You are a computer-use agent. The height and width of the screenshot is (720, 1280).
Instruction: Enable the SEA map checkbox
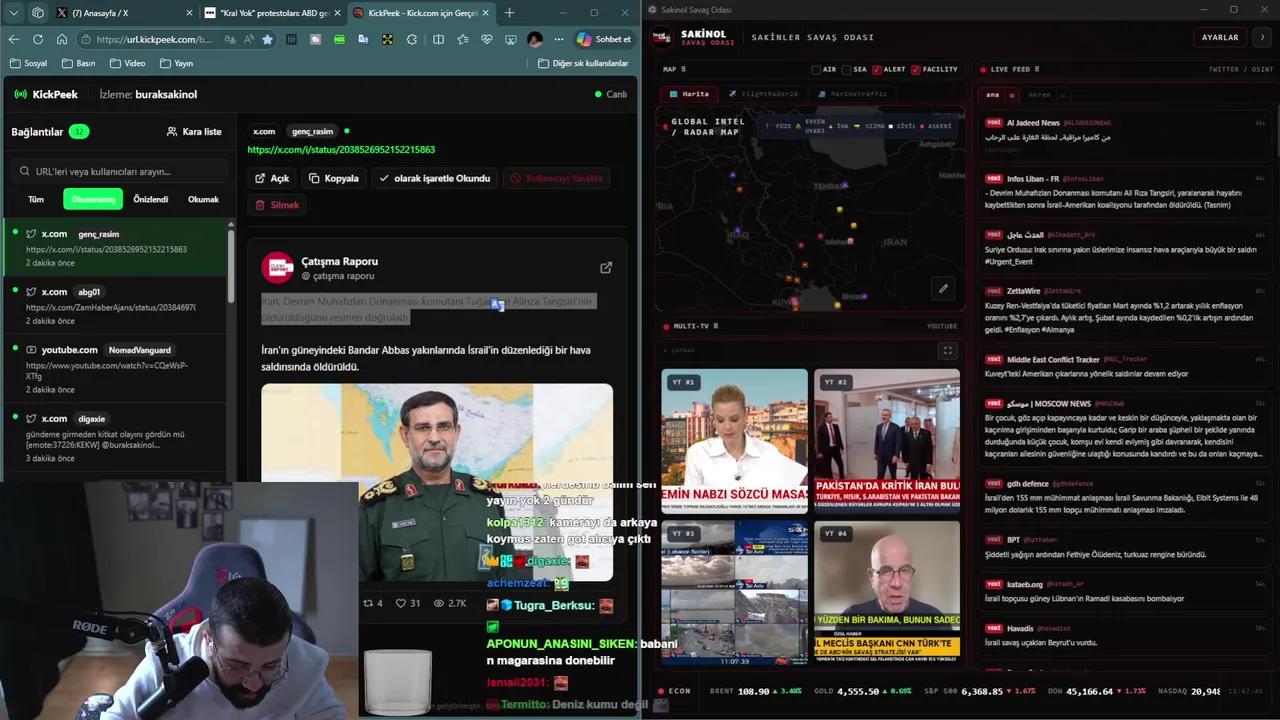tap(846, 70)
